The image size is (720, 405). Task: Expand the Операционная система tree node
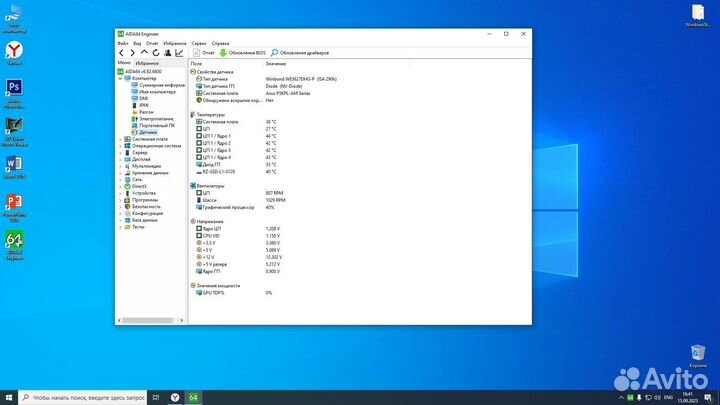121,146
